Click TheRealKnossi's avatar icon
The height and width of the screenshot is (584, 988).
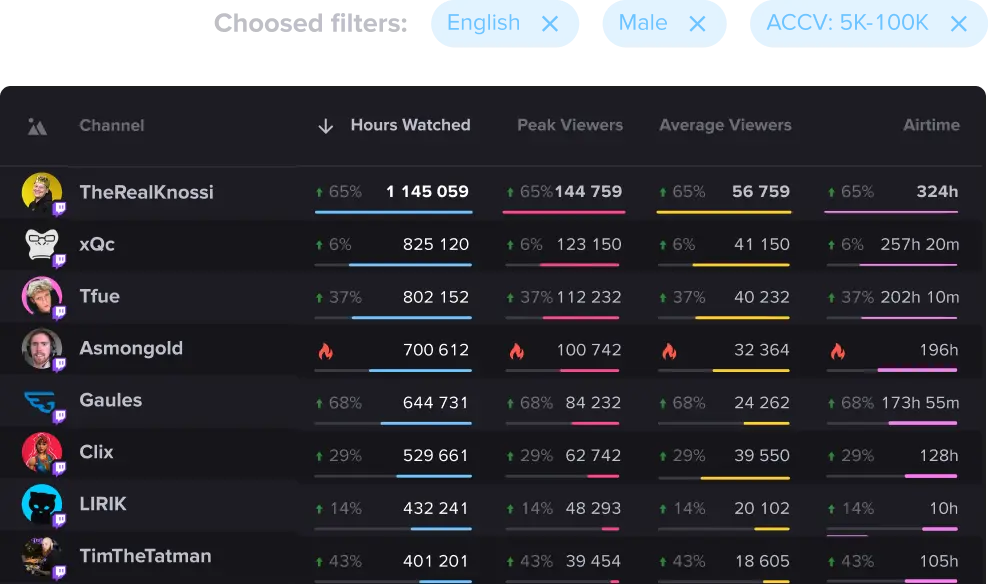(x=42, y=192)
